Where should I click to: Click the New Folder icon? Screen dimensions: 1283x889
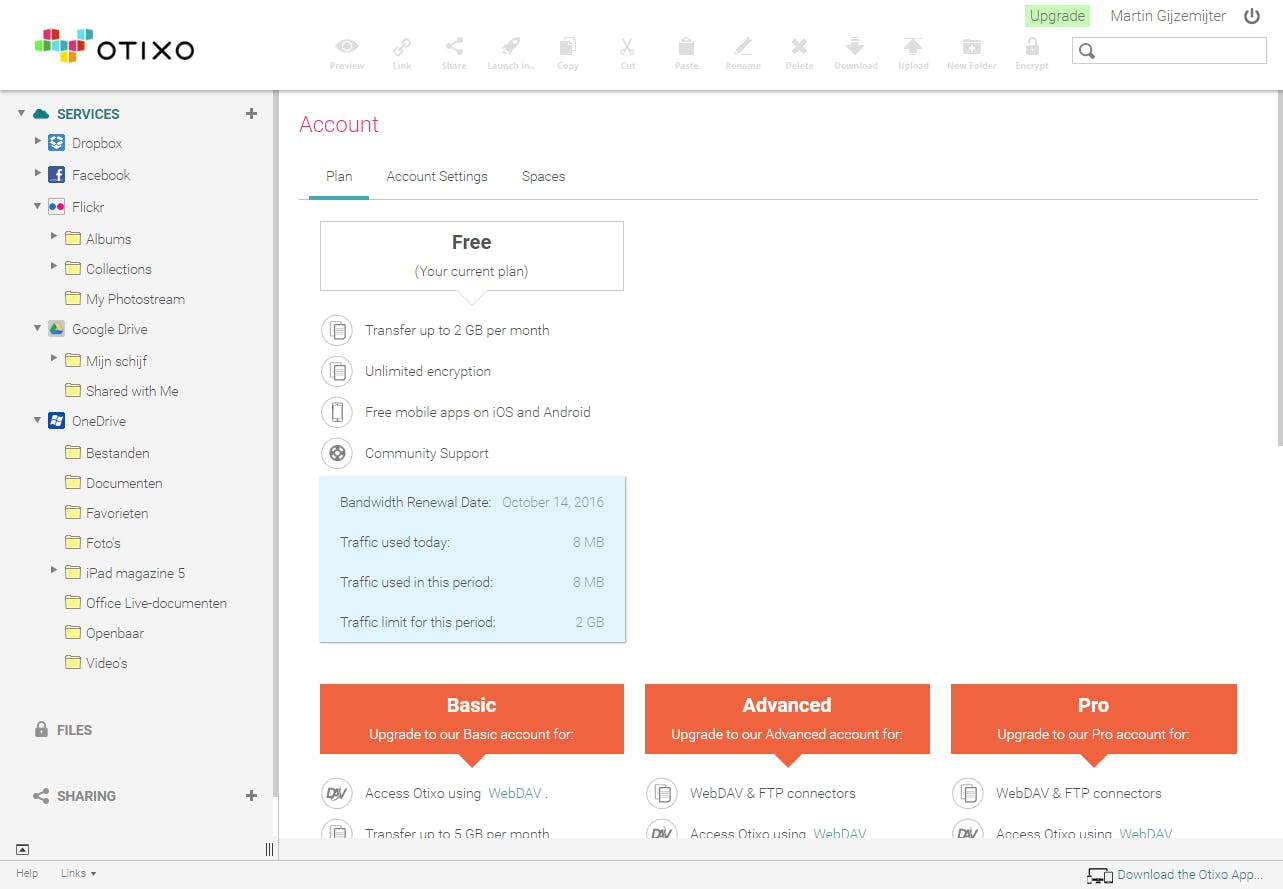pos(971,46)
